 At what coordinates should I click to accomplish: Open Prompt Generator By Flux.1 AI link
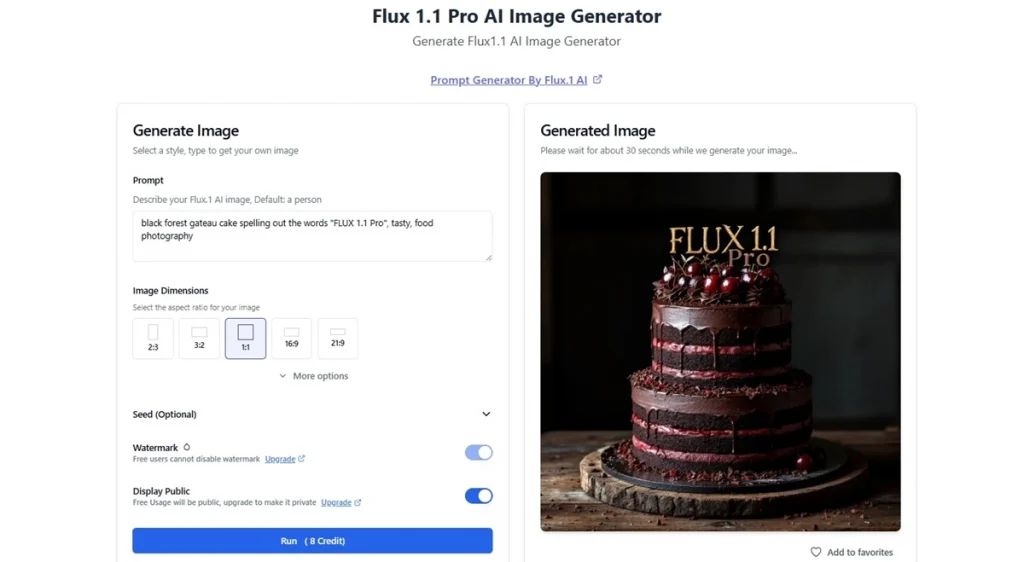pyautogui.click(x=509, y=80)
